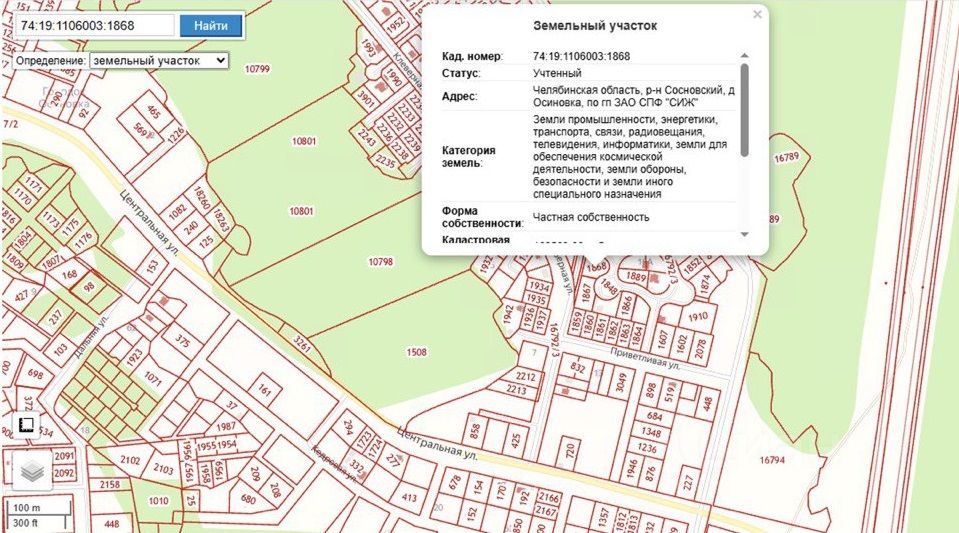The height and width of the screenshot is (533, 959).
Task: Select parcel 2158 on the map
Action: (x=109, y=485)
